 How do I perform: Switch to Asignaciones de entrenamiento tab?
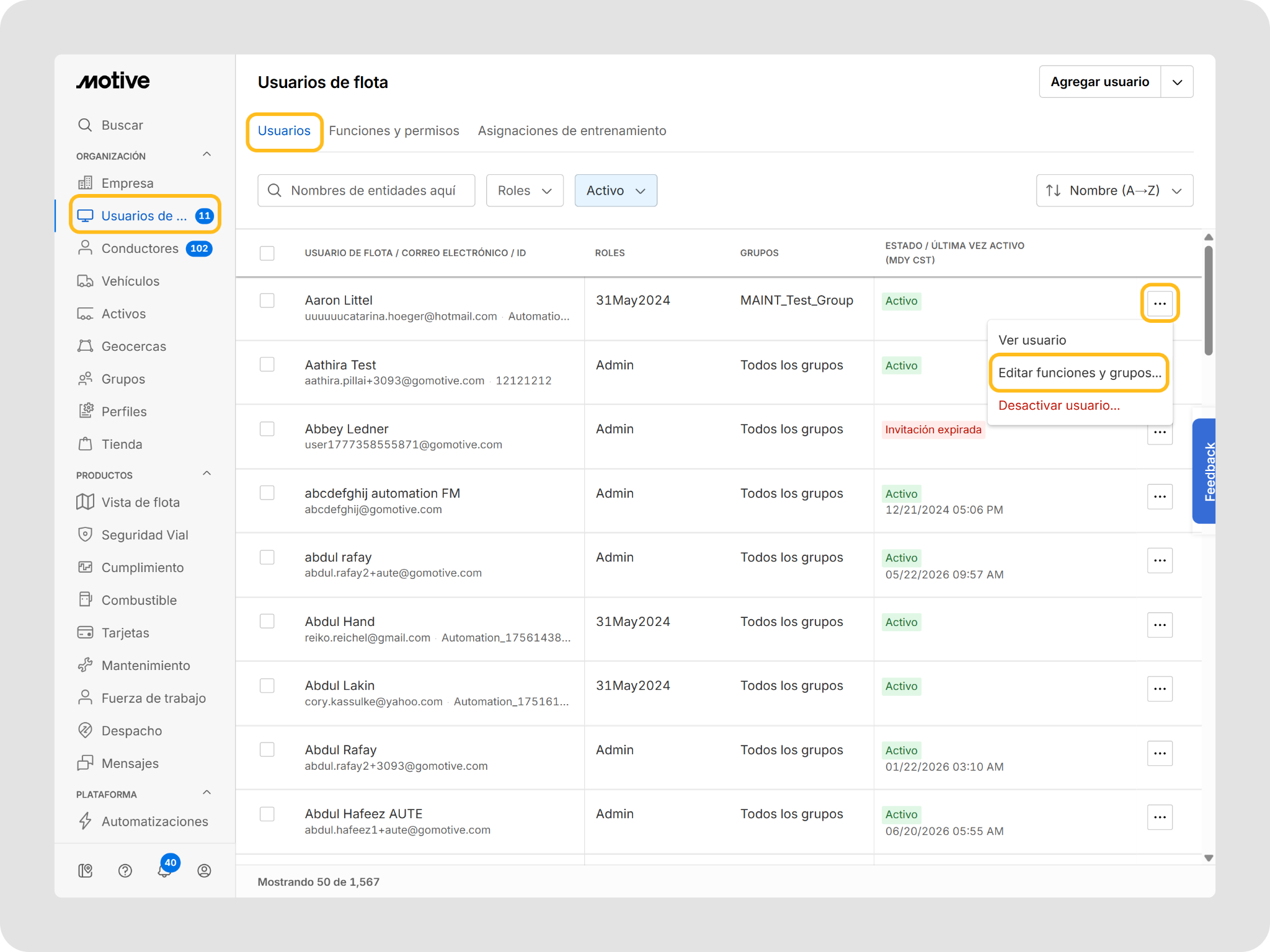572,131
